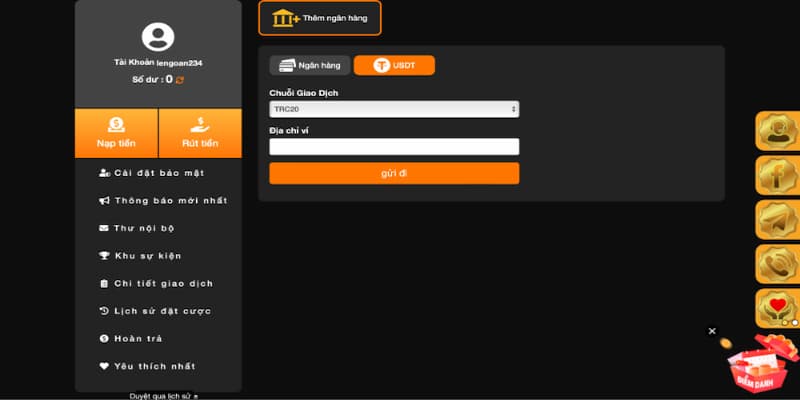The height and width of the screenshot is (400, 800).
Task: Open the Rút tiền withdrawal section
Action: click(x=200, y=133)
